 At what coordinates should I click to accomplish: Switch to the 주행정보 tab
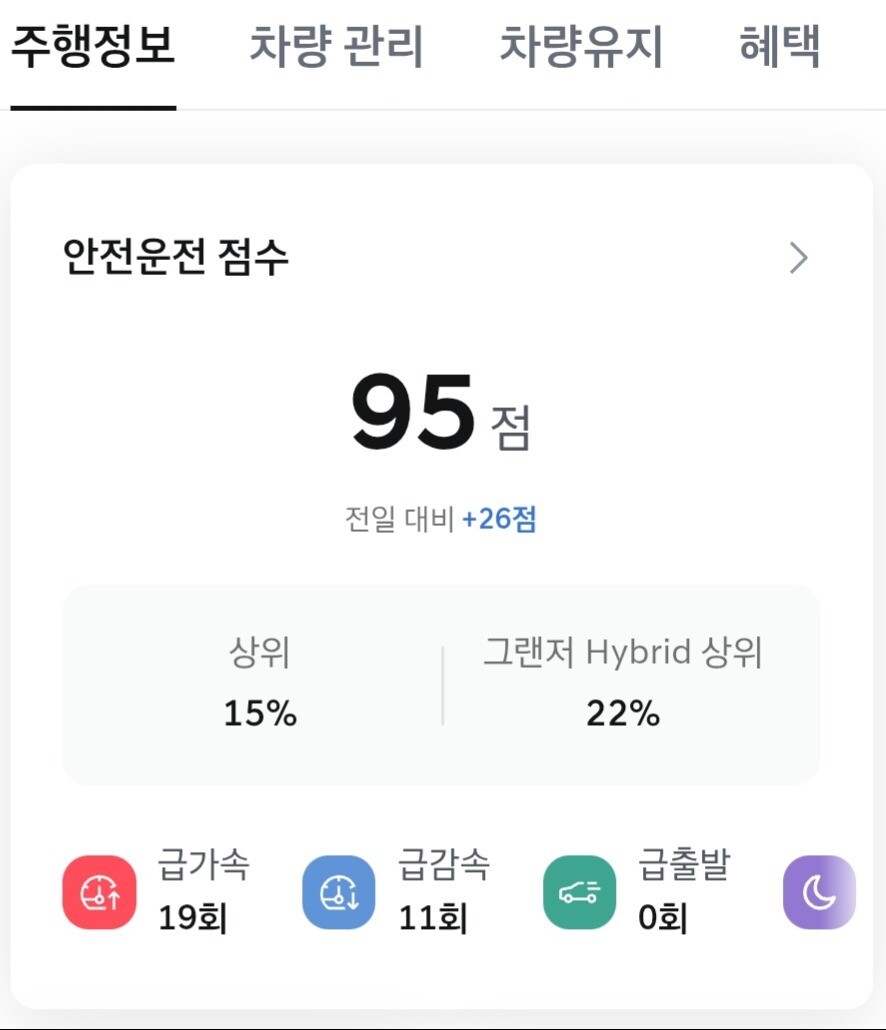click(x=93, y=46)
